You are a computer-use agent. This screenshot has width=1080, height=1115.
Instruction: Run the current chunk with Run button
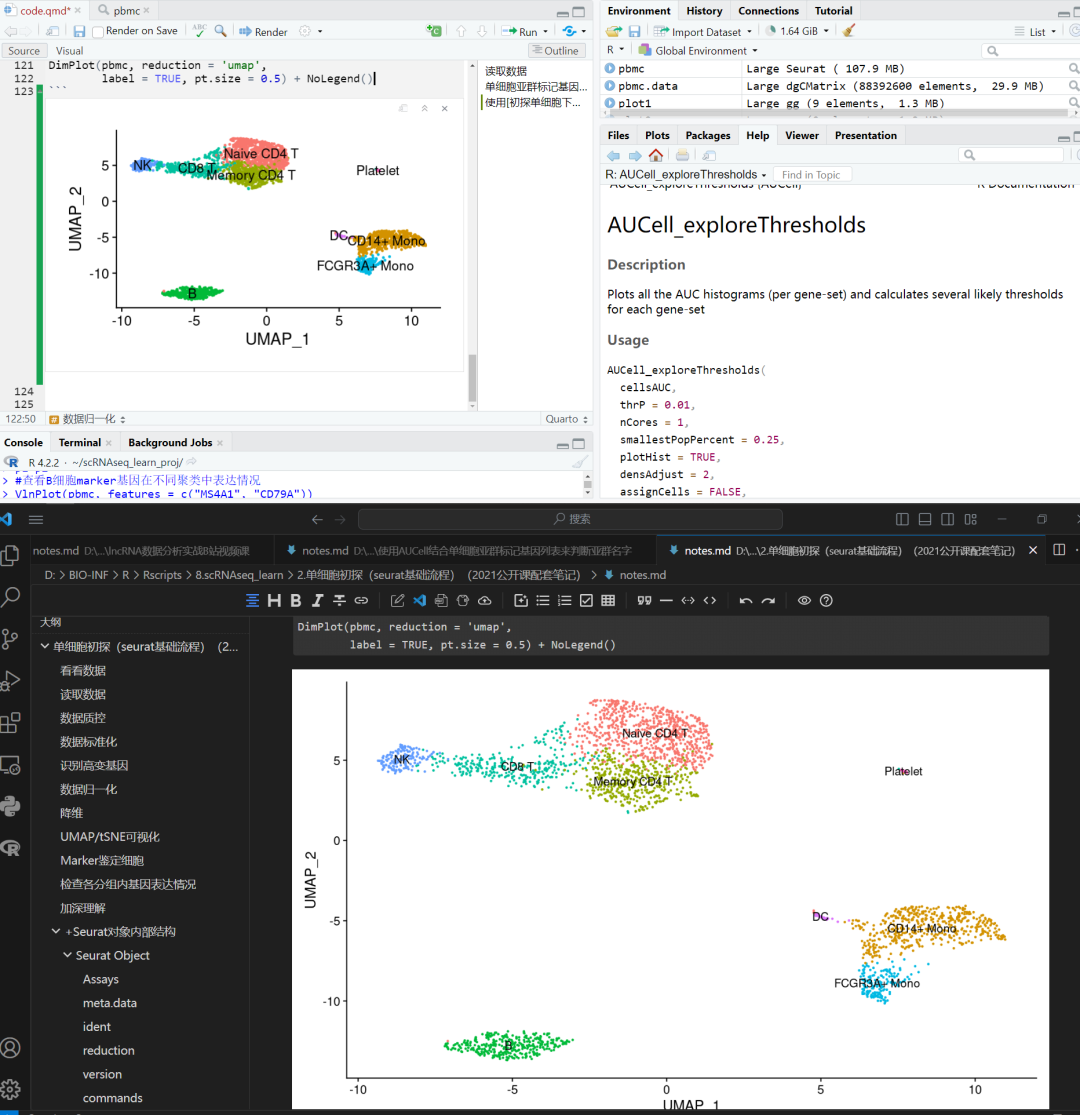point(520,31)
